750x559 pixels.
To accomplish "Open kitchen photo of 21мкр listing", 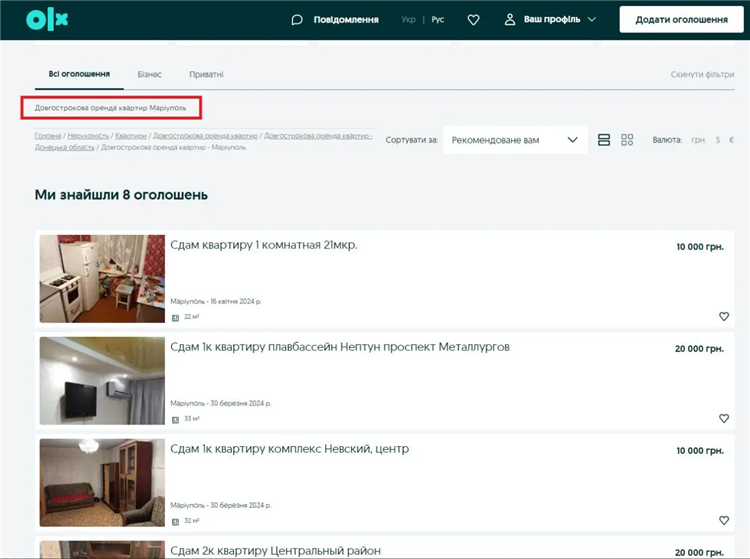I will tap(102, 279).
